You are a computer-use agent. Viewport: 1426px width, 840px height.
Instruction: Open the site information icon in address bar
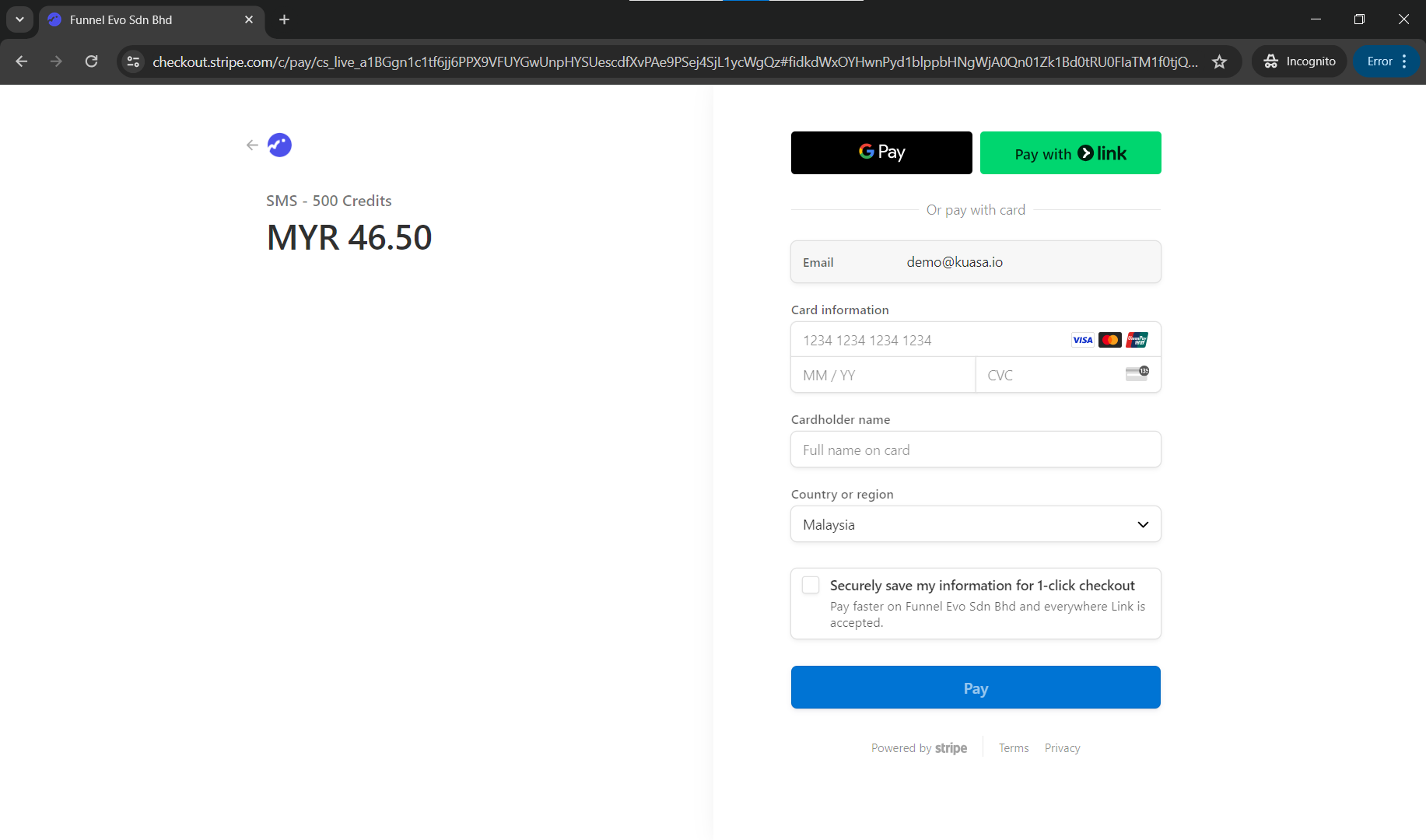tap(134, 61)
